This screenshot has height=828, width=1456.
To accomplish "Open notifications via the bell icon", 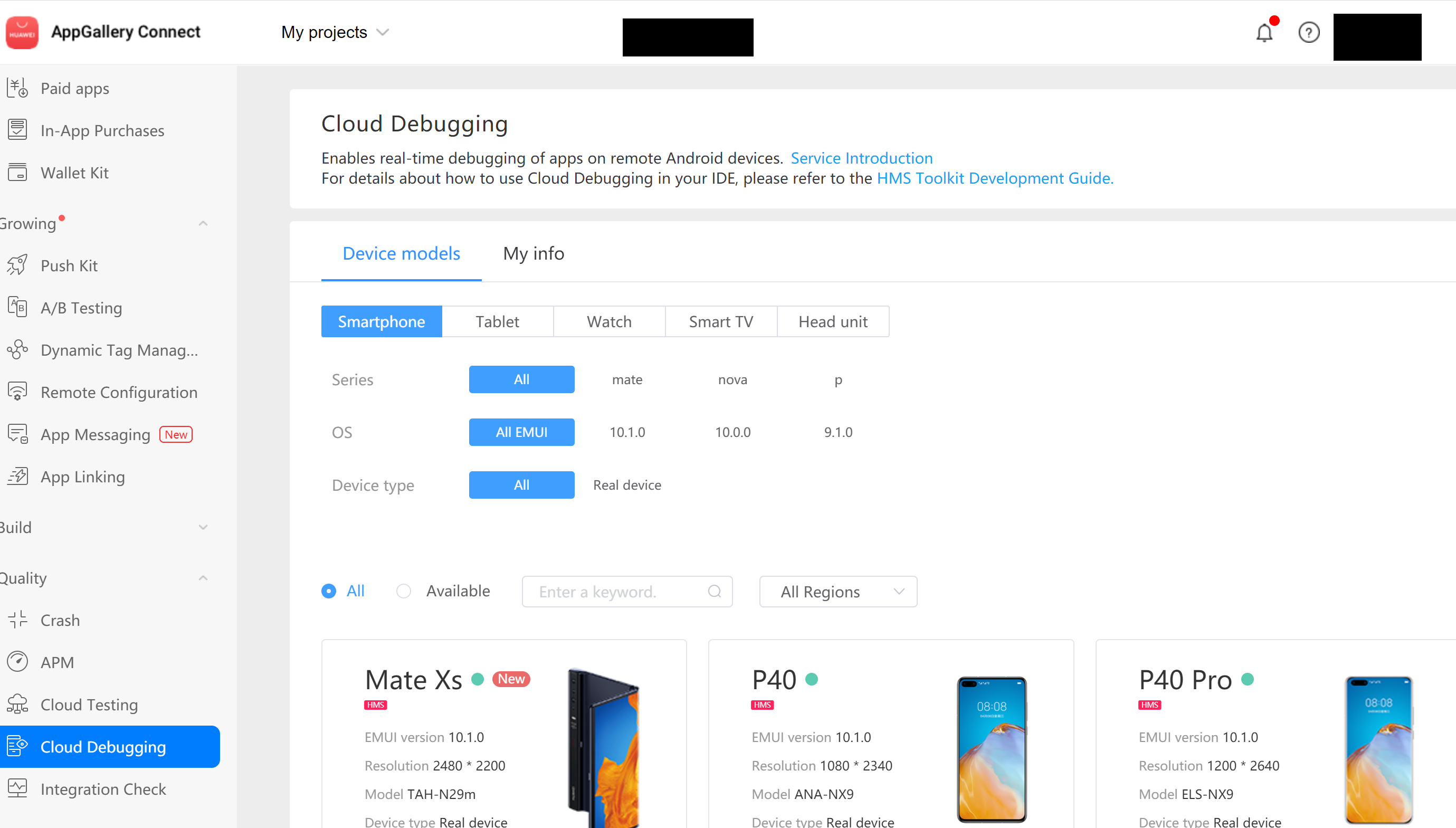I will (x=1264, y=32).
